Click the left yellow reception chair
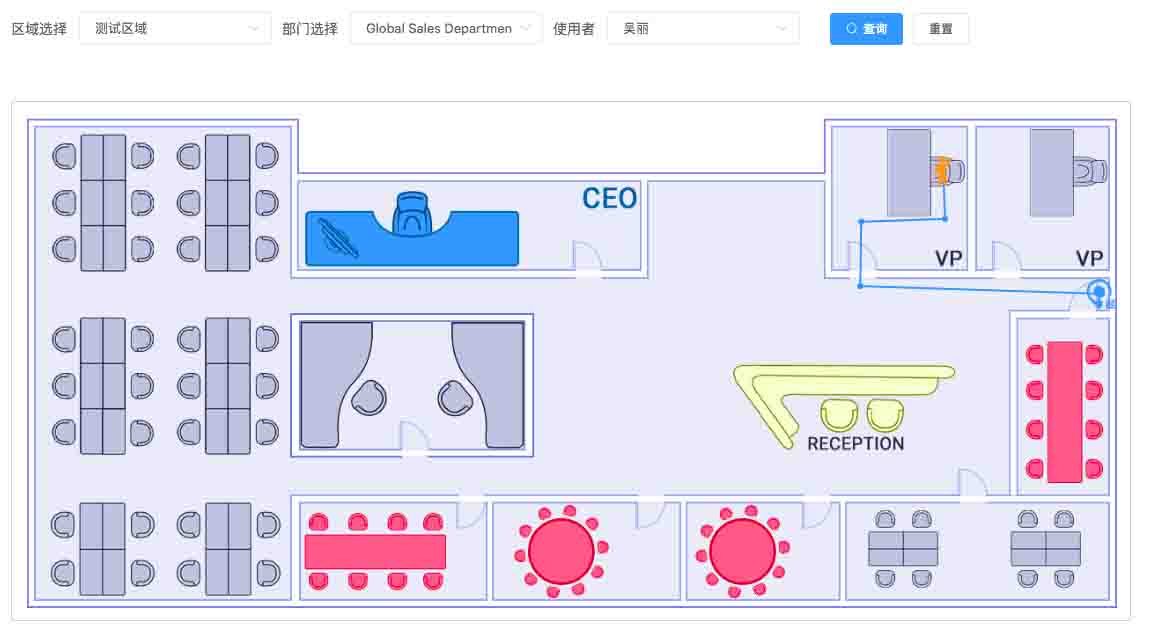 point(839,414)
